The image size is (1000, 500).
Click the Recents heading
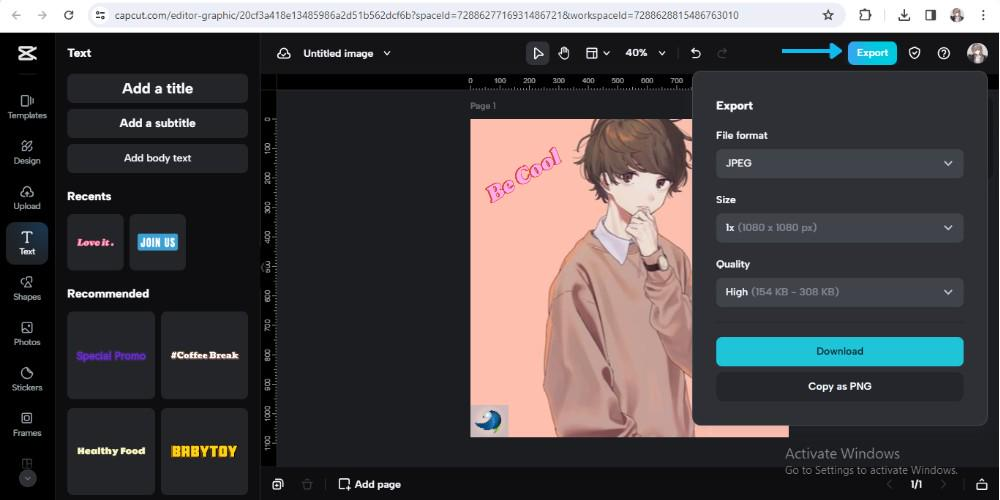tap(89, 196)
